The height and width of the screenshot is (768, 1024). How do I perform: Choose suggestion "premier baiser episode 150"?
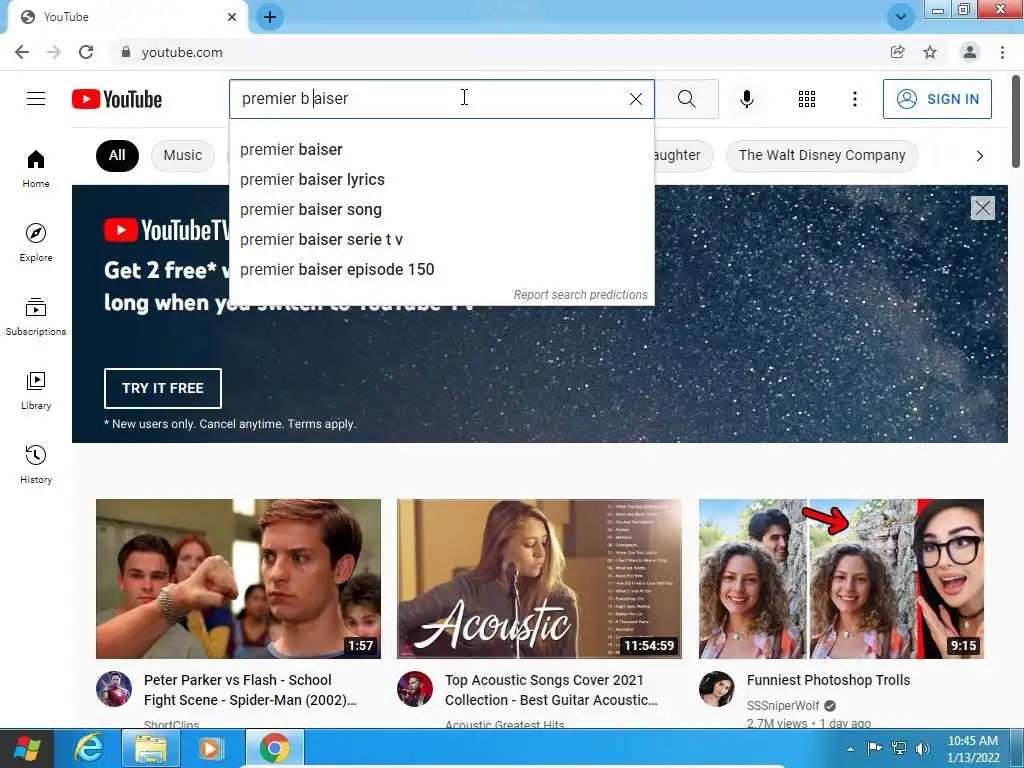click(441, 270)
